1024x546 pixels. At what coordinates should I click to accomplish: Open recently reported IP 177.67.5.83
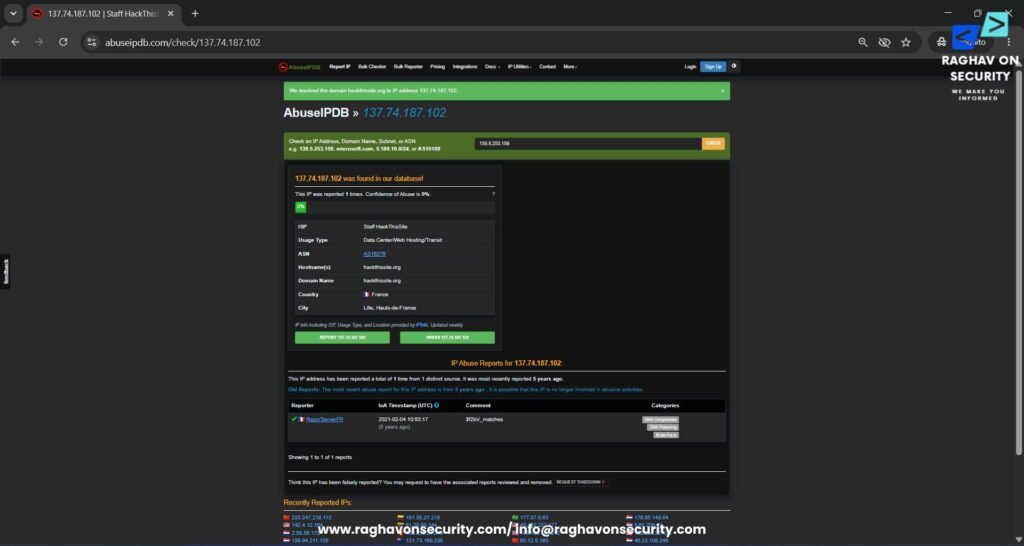point(534,517)
